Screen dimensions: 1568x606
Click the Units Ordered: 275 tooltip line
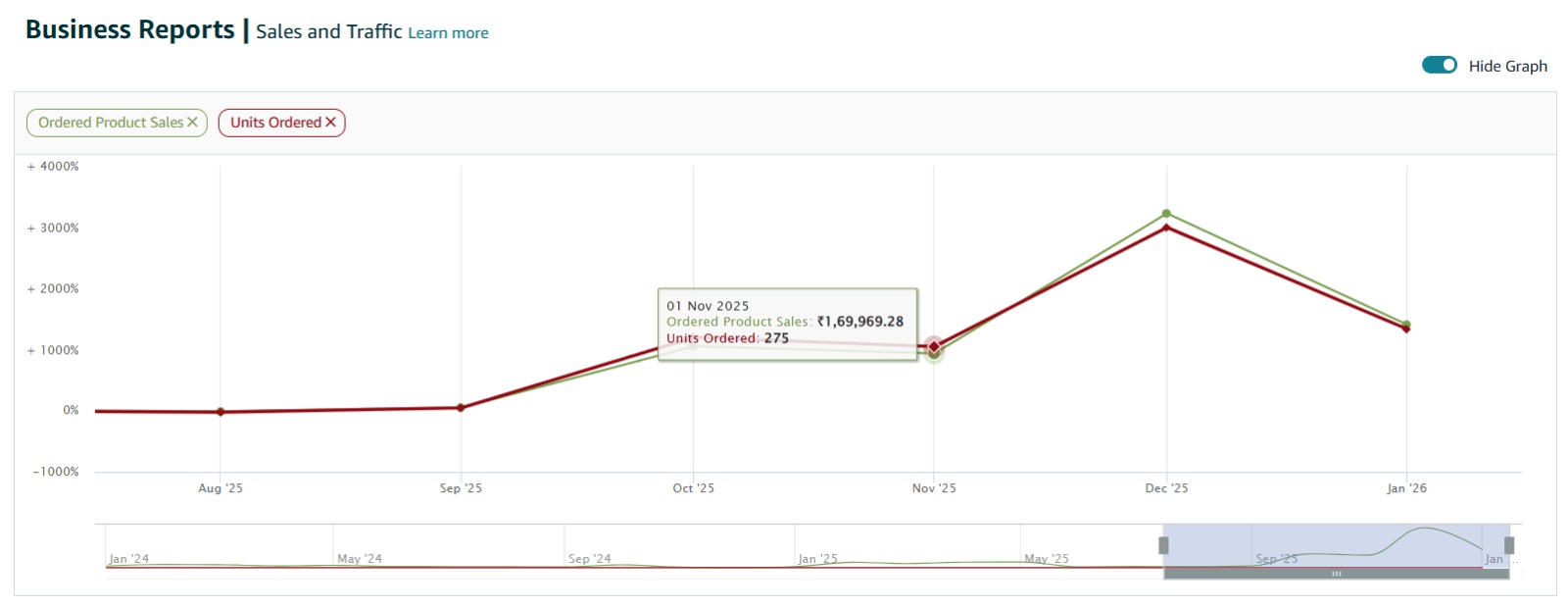[x=728, y=338]
